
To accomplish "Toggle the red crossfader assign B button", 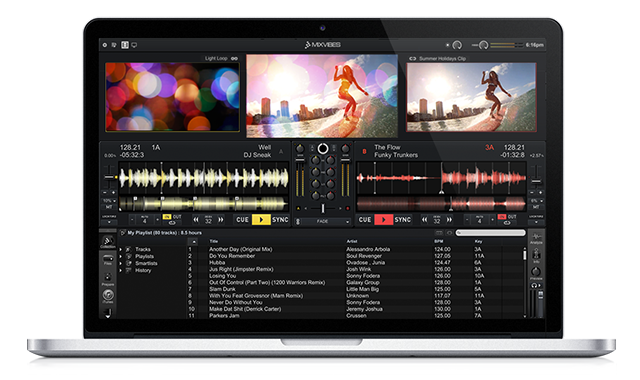I will click(347, 209).
